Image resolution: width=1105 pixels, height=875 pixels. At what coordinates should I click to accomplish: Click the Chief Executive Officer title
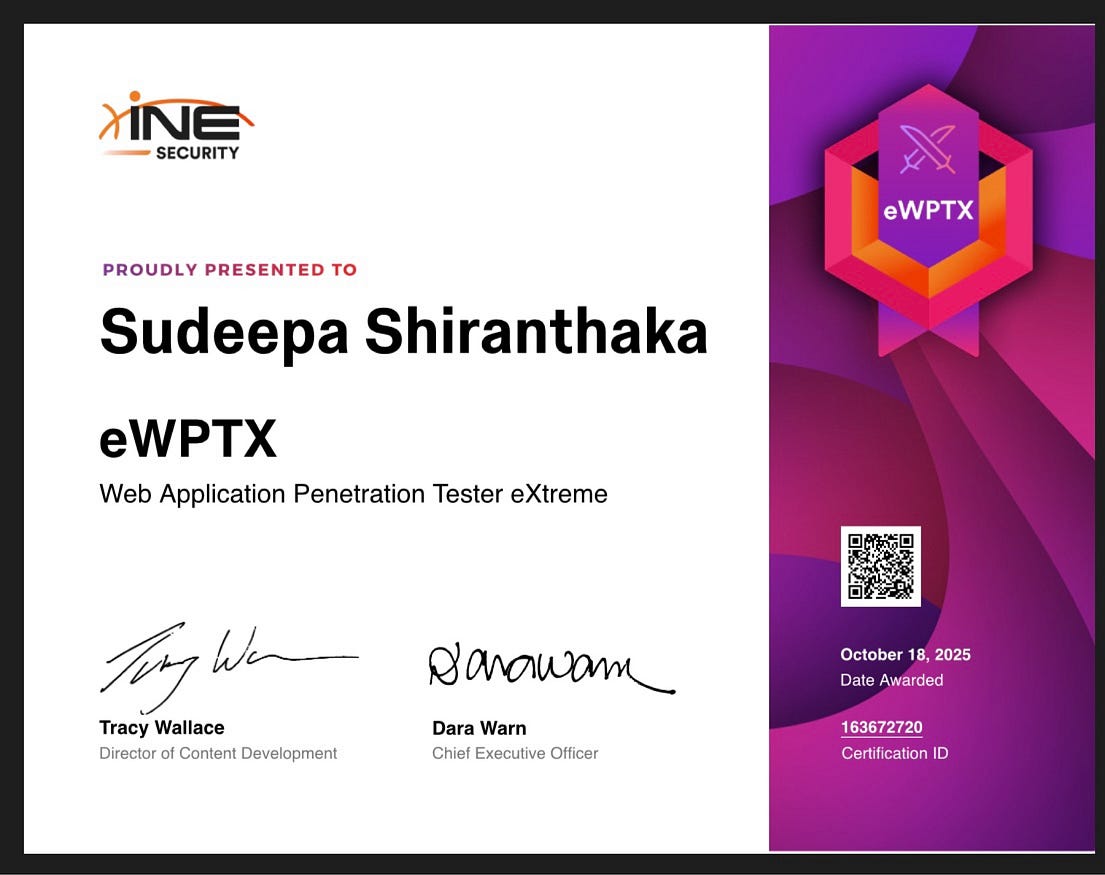coord(515,753)
